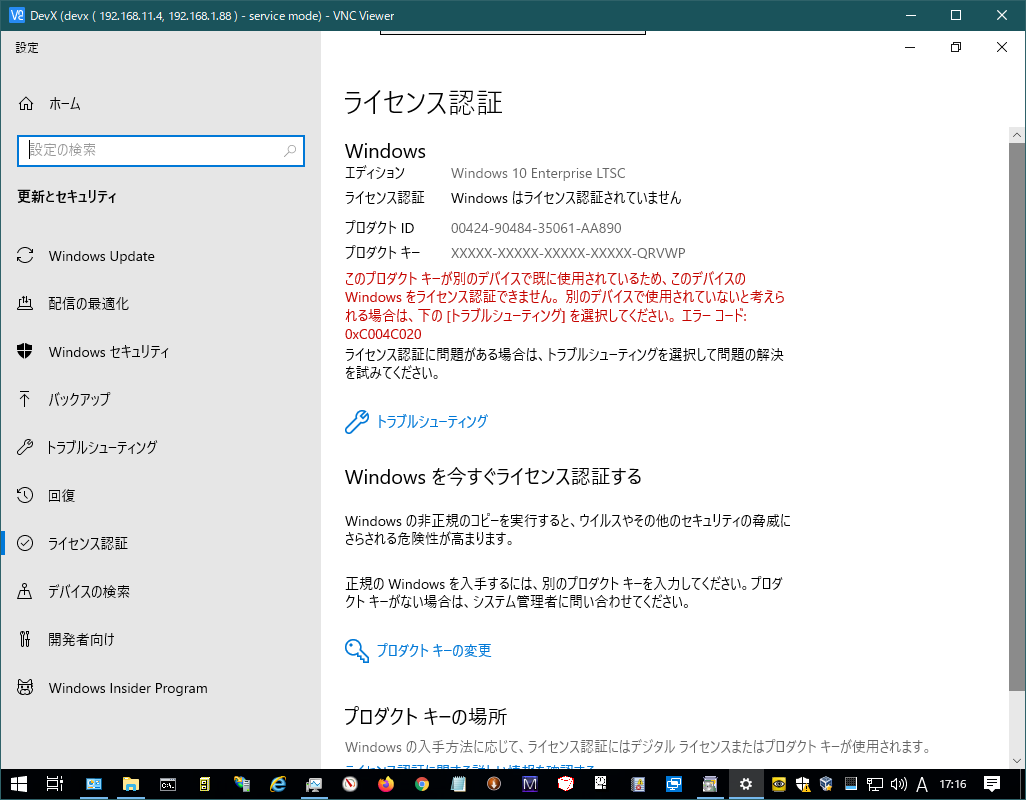Viewport: 1026px width, 800px height.
Task: Launch Google Chrome from taskbar
Action: (422, 784)
